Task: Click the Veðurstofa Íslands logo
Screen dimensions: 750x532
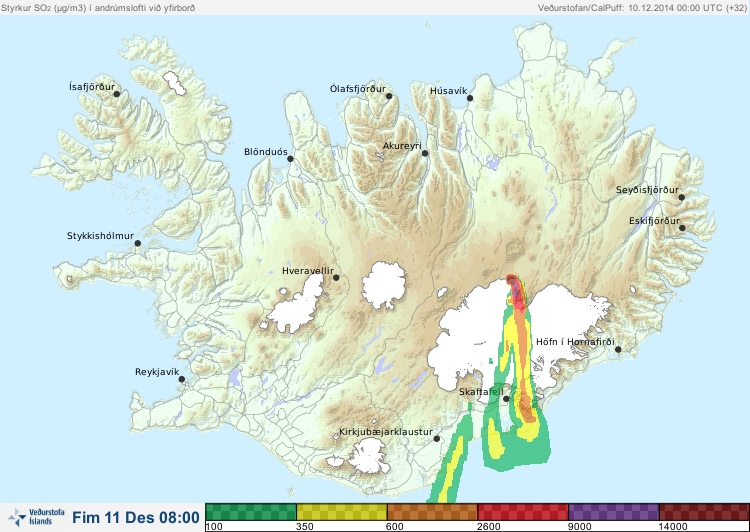Action: (36, 517)
